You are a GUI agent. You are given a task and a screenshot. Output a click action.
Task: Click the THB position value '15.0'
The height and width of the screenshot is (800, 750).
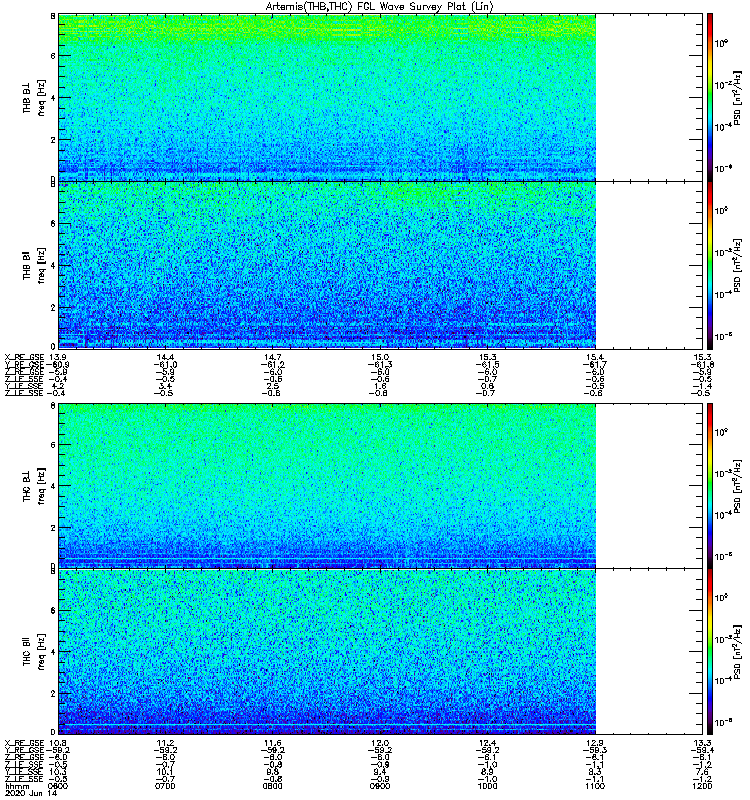click(380, 357)
